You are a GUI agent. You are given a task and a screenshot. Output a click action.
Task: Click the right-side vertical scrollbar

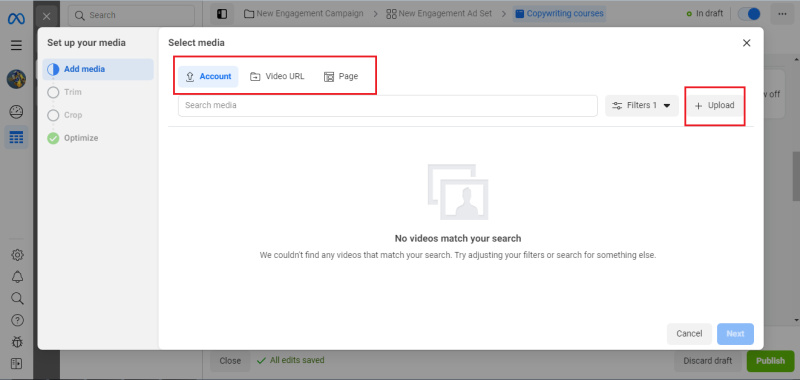796,177
